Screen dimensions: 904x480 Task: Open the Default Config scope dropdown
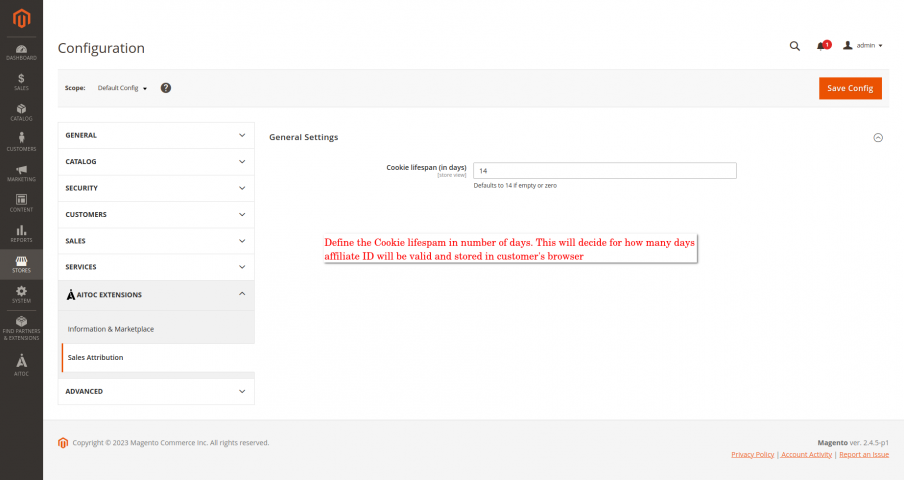(122, 88)
